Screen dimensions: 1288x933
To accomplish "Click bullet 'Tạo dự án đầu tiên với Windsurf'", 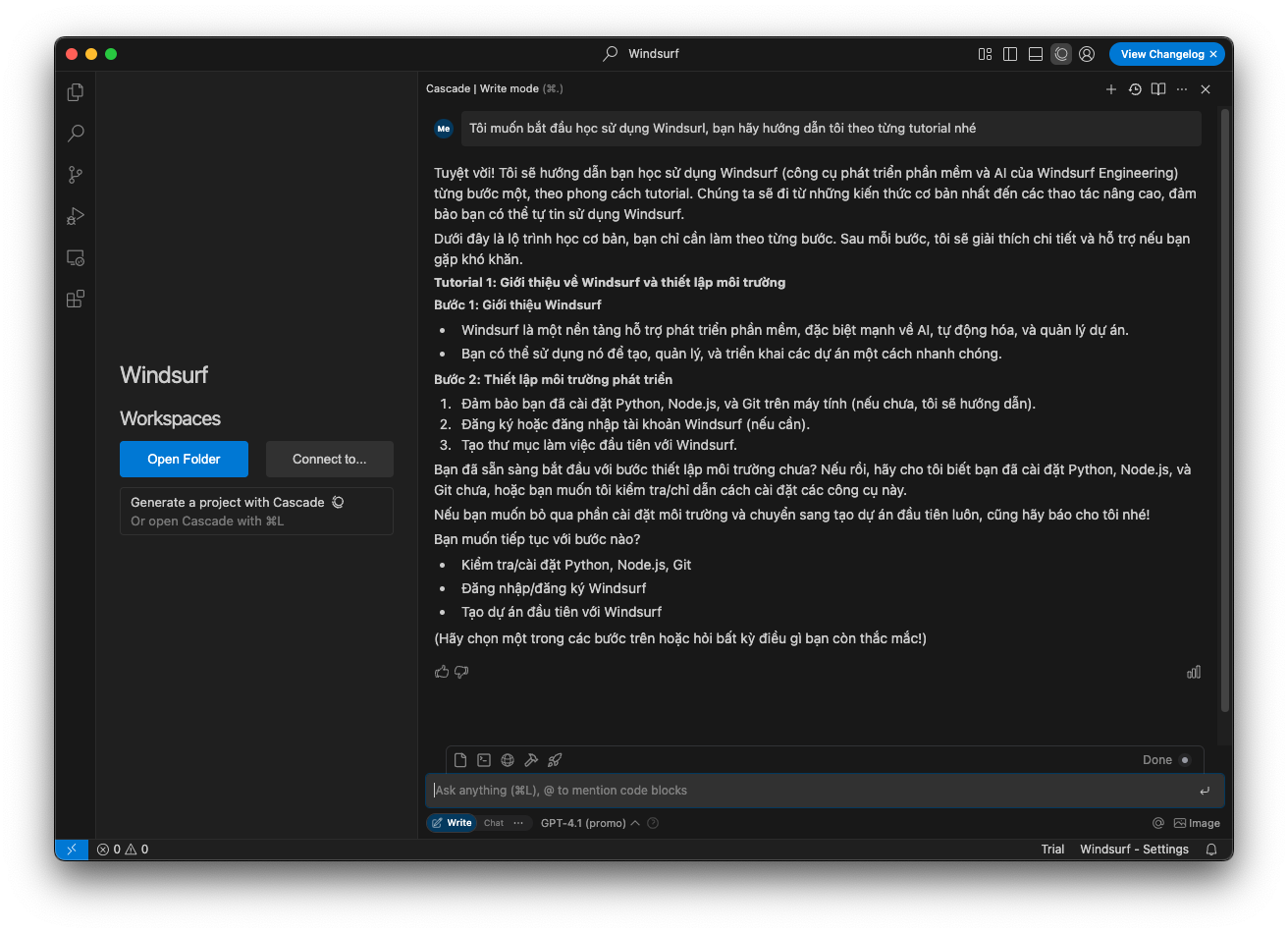I will (x=562, y=612).
